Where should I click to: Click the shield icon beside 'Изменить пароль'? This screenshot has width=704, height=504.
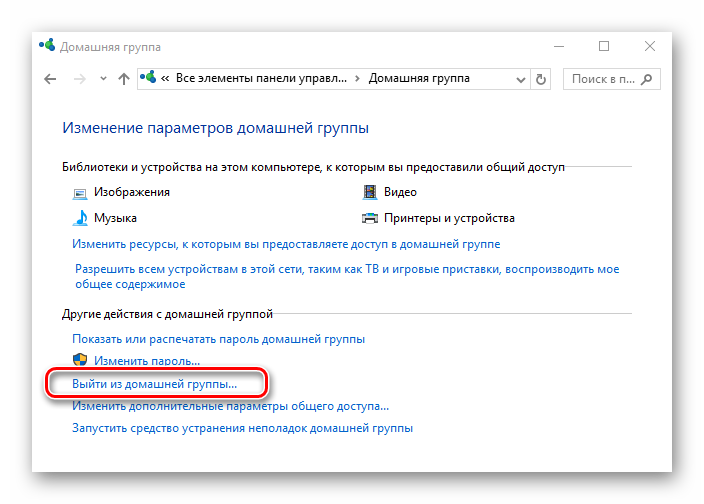click(80, 360)
